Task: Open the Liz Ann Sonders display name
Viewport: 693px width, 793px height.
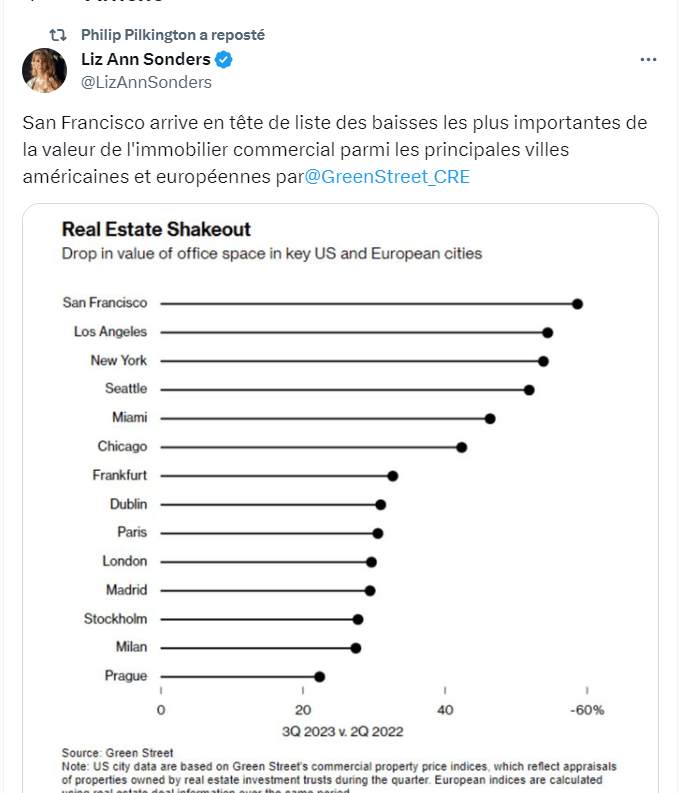Action: (145, 60)
